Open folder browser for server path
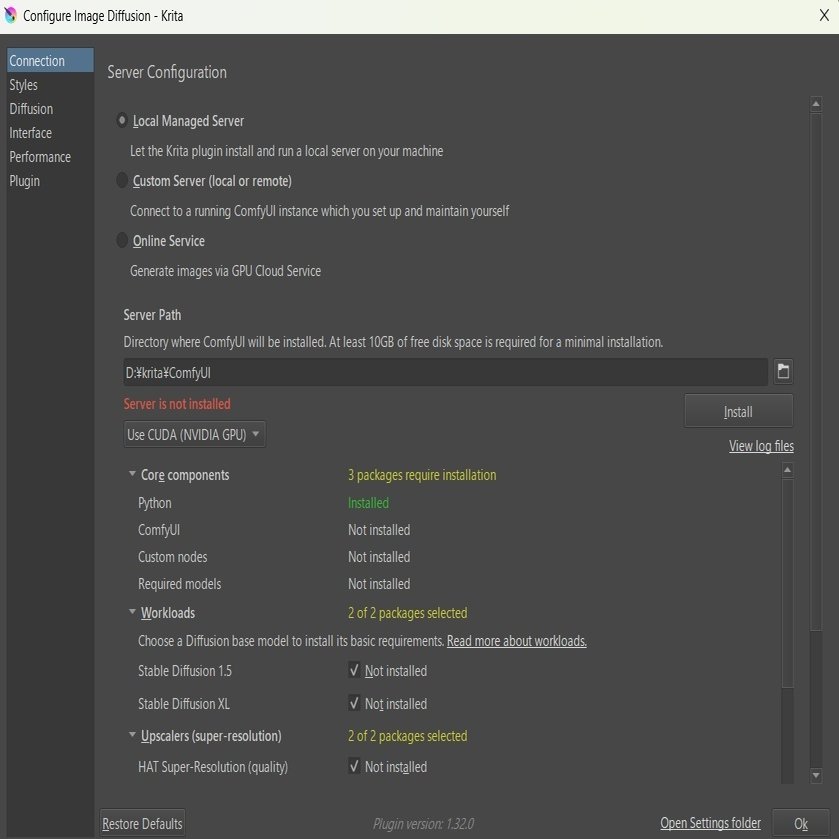The height and width of the screenshot is (839, 839). [783, 371]
